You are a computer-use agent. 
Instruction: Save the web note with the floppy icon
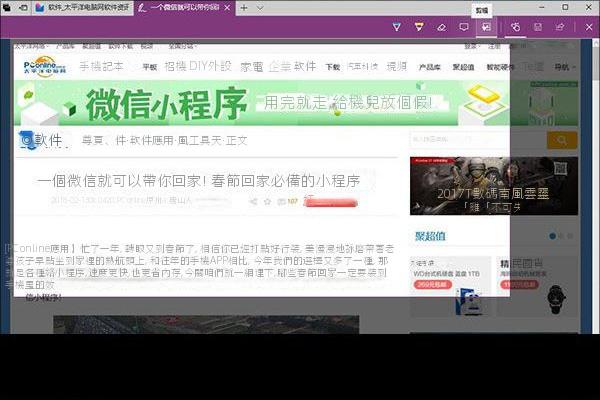pos(538,27)
